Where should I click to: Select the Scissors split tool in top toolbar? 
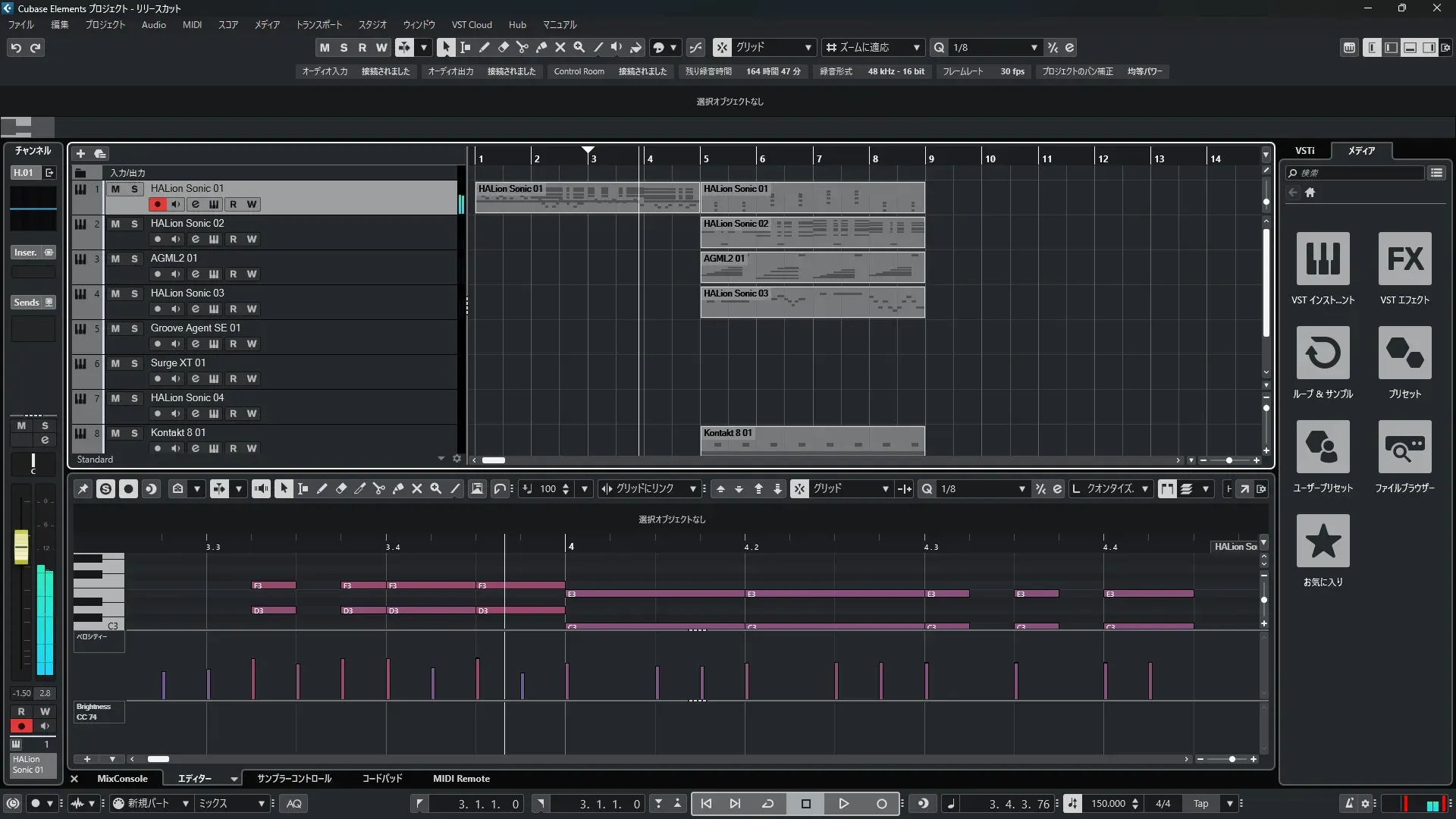tap(522, 47)
